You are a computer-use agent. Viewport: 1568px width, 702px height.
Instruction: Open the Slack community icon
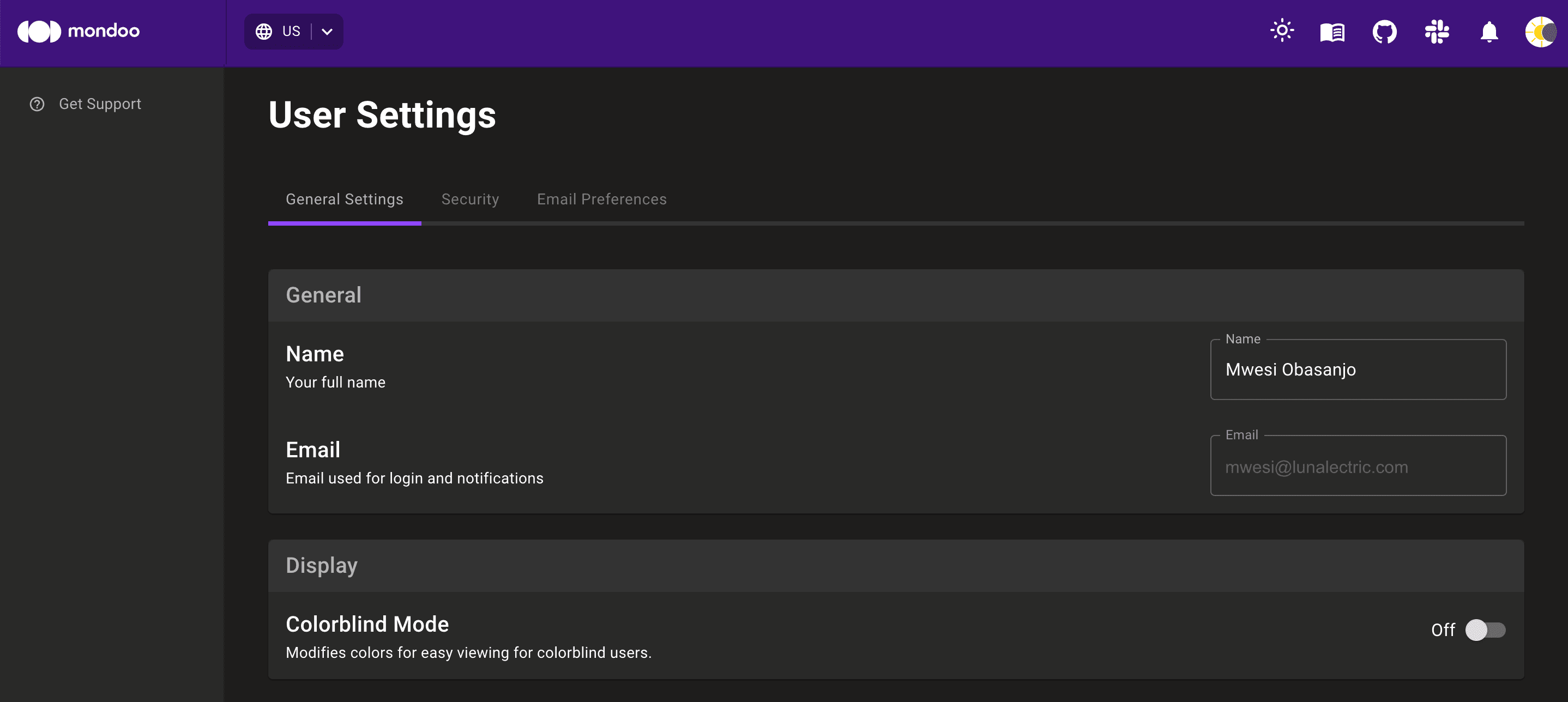coord(1437,32)
